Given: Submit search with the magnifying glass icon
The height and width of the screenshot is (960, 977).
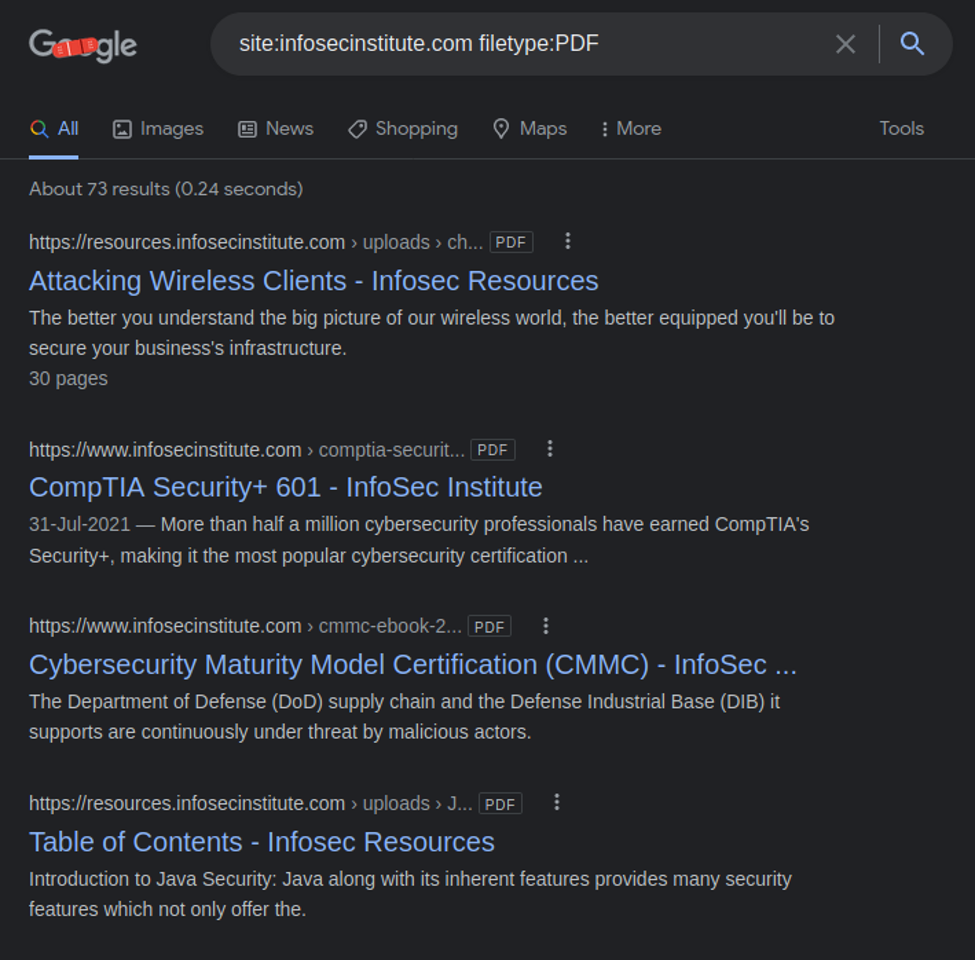Looking at the screenshot, I should pyautogui.click(x=912, y=44).
